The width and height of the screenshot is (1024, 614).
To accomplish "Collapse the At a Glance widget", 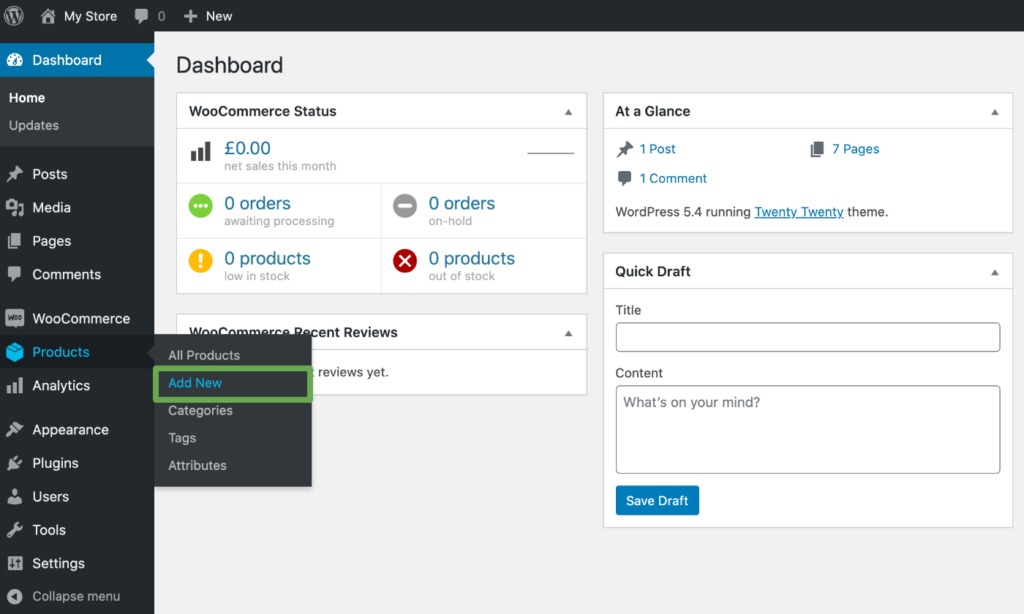I will pos(994,111).
